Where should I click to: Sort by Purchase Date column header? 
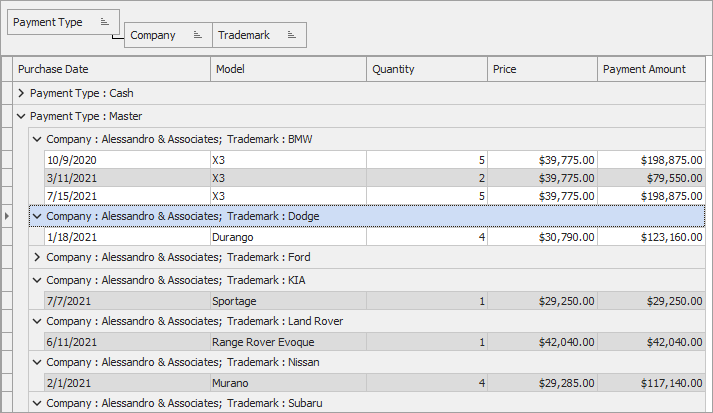[112, 69]
